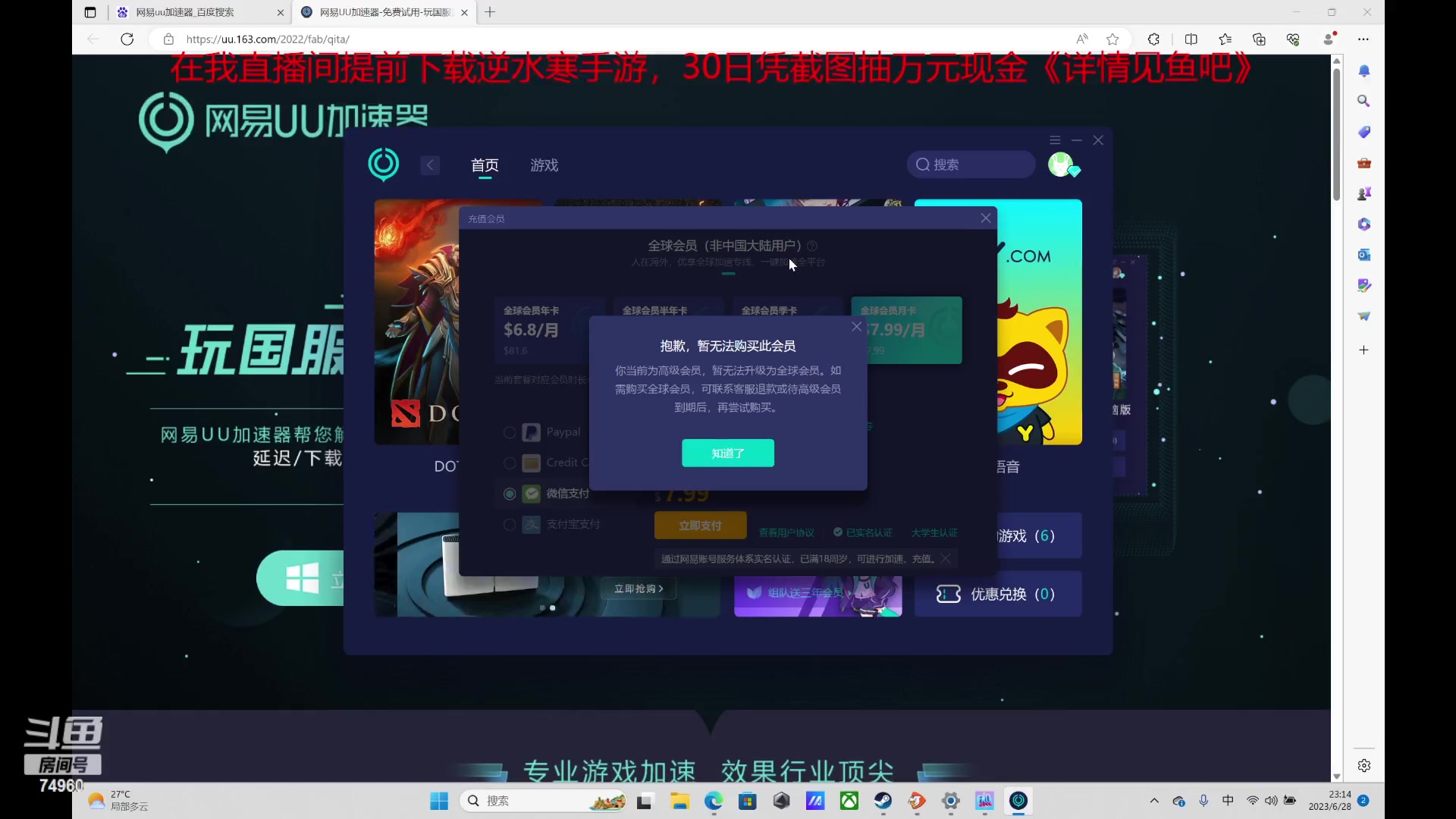
Task: Open Edge sidebar shopping tag icon
Action: pos(1364,132)
